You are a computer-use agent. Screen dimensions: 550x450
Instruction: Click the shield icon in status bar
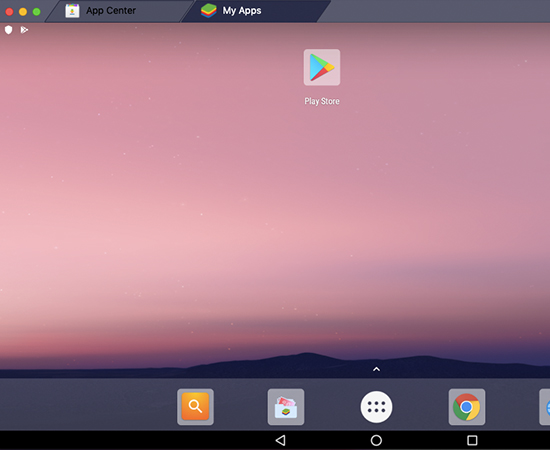click(x=9, y=30)
